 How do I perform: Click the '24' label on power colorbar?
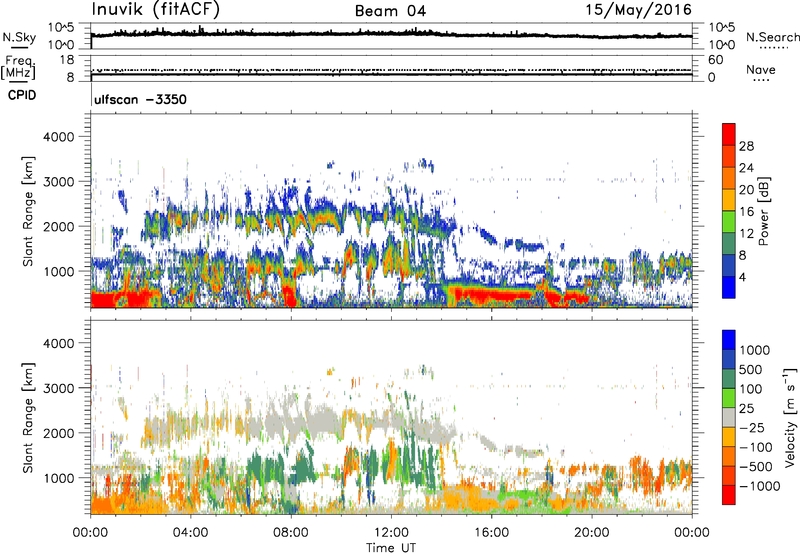click(x=746, y=168)
